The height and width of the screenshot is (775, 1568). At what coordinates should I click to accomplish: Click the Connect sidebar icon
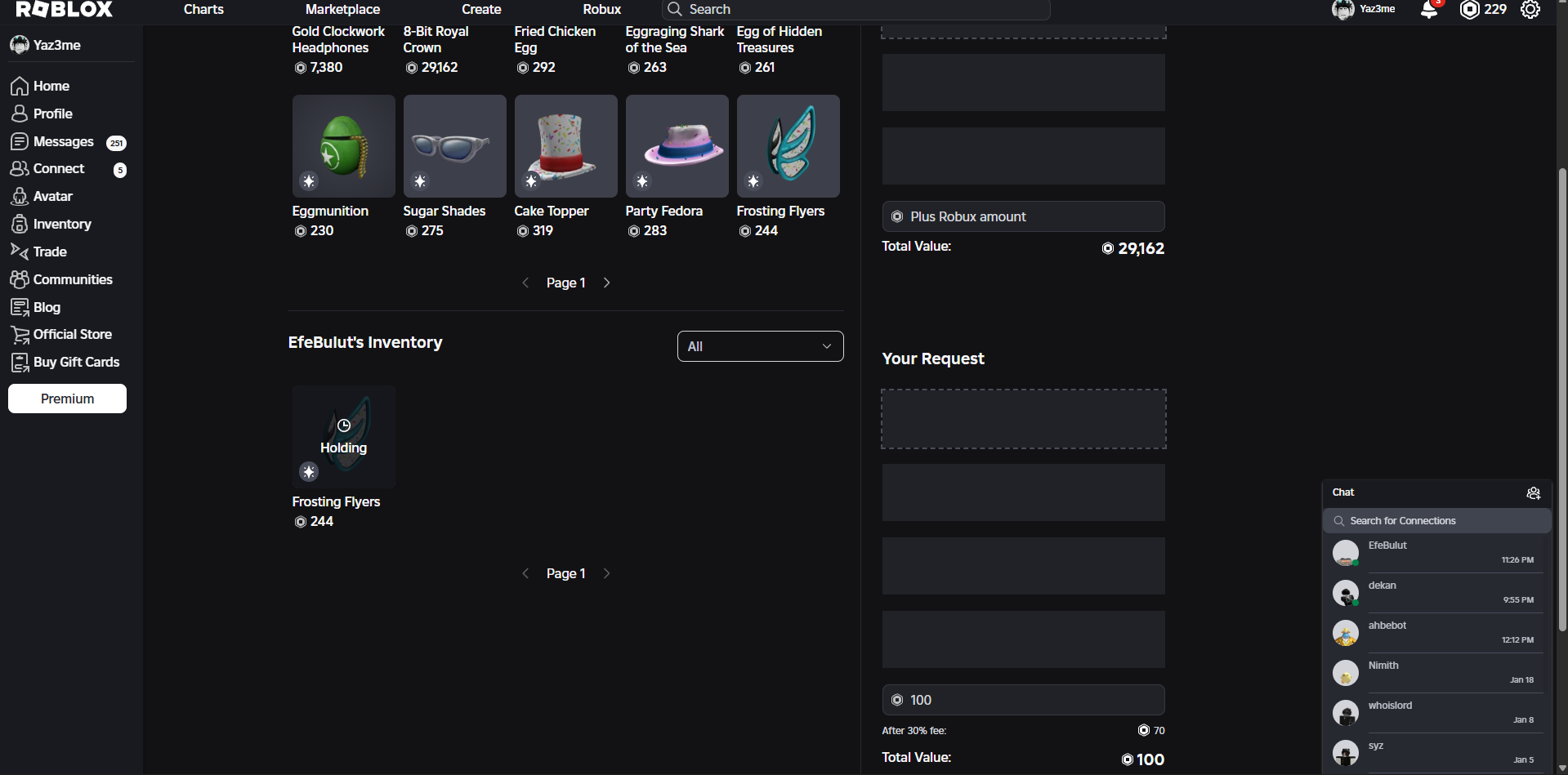pyautogui.click(x=20, y=168)
